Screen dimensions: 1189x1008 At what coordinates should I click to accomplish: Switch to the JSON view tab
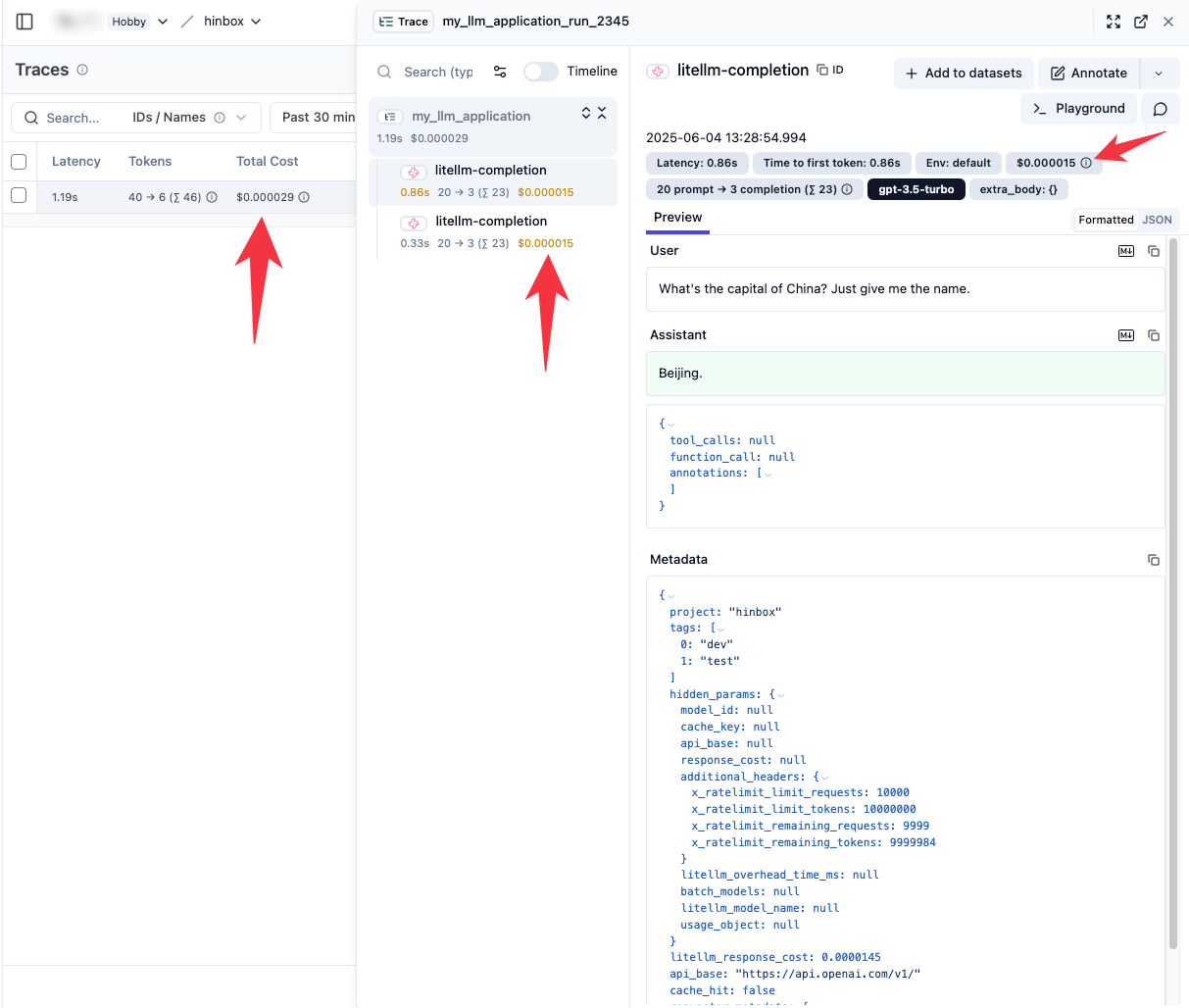point(1157,220)
